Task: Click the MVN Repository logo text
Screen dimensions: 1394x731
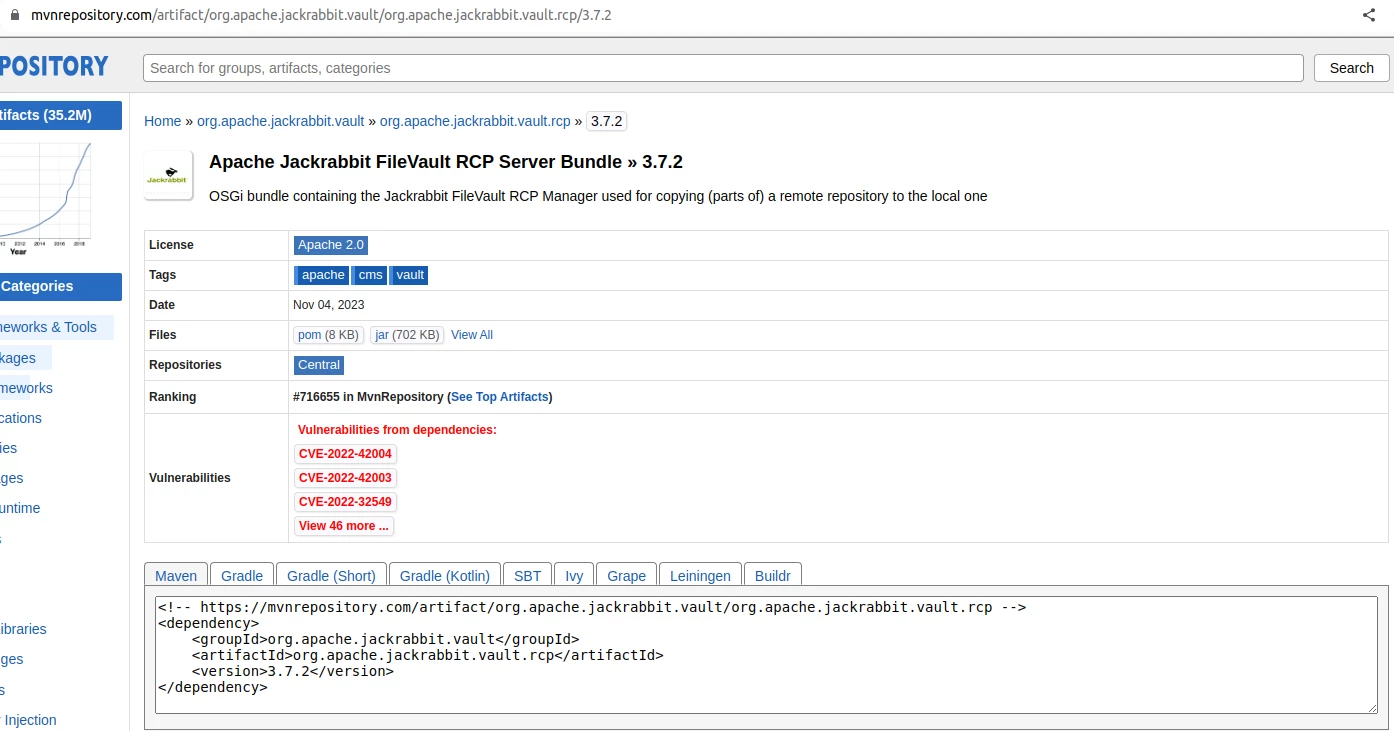Action: pyautogui.click(x=54, y=67)
